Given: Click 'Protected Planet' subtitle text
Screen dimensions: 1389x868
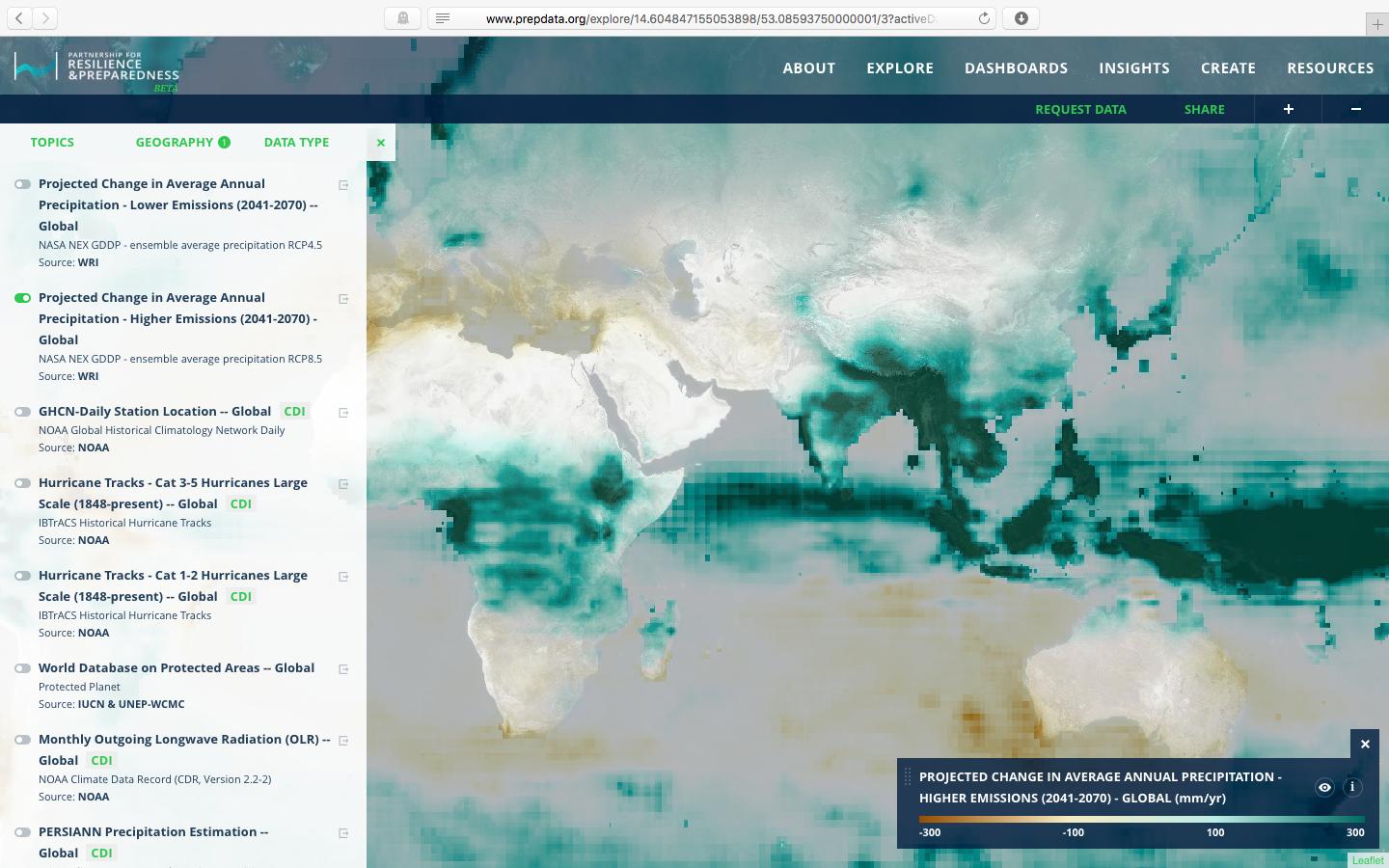Looking at the screenshot, I should coord(79,687).
